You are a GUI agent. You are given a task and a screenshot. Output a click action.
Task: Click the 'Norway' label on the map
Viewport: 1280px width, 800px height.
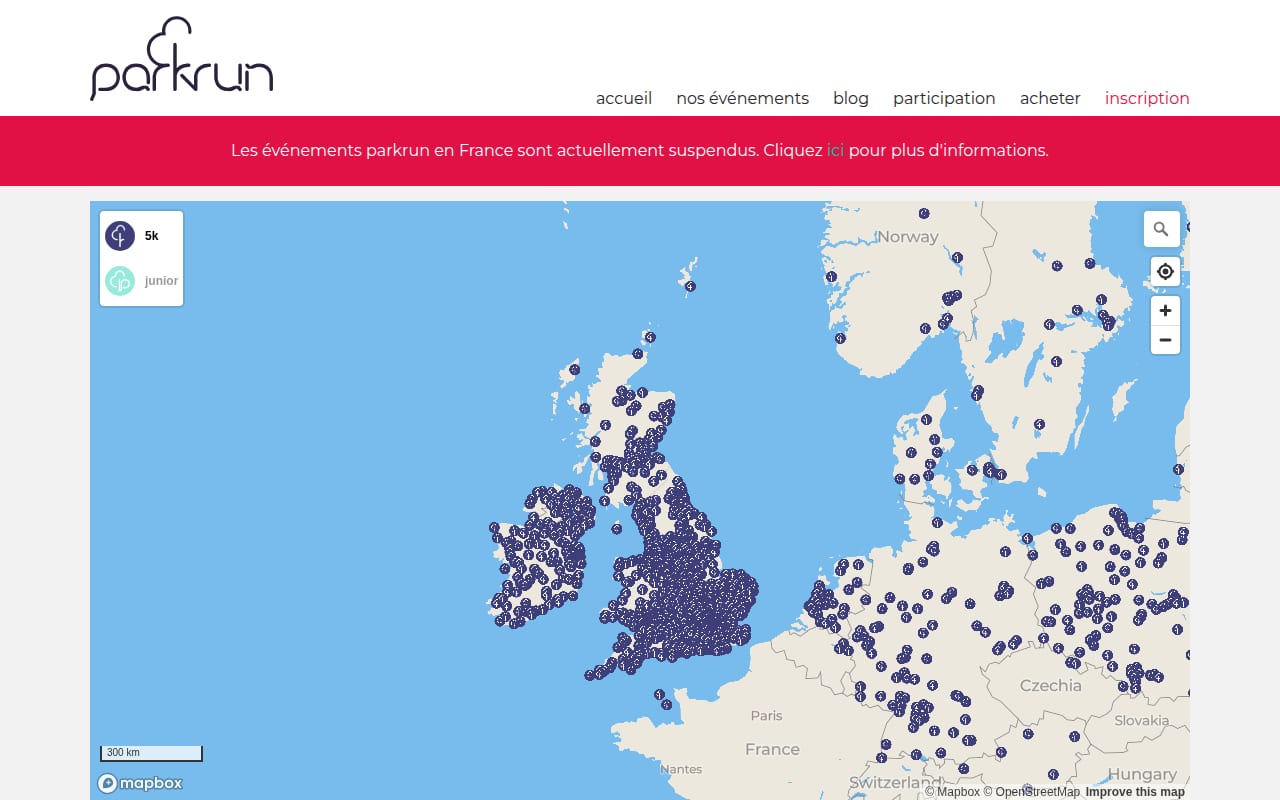tap(908, 237)
